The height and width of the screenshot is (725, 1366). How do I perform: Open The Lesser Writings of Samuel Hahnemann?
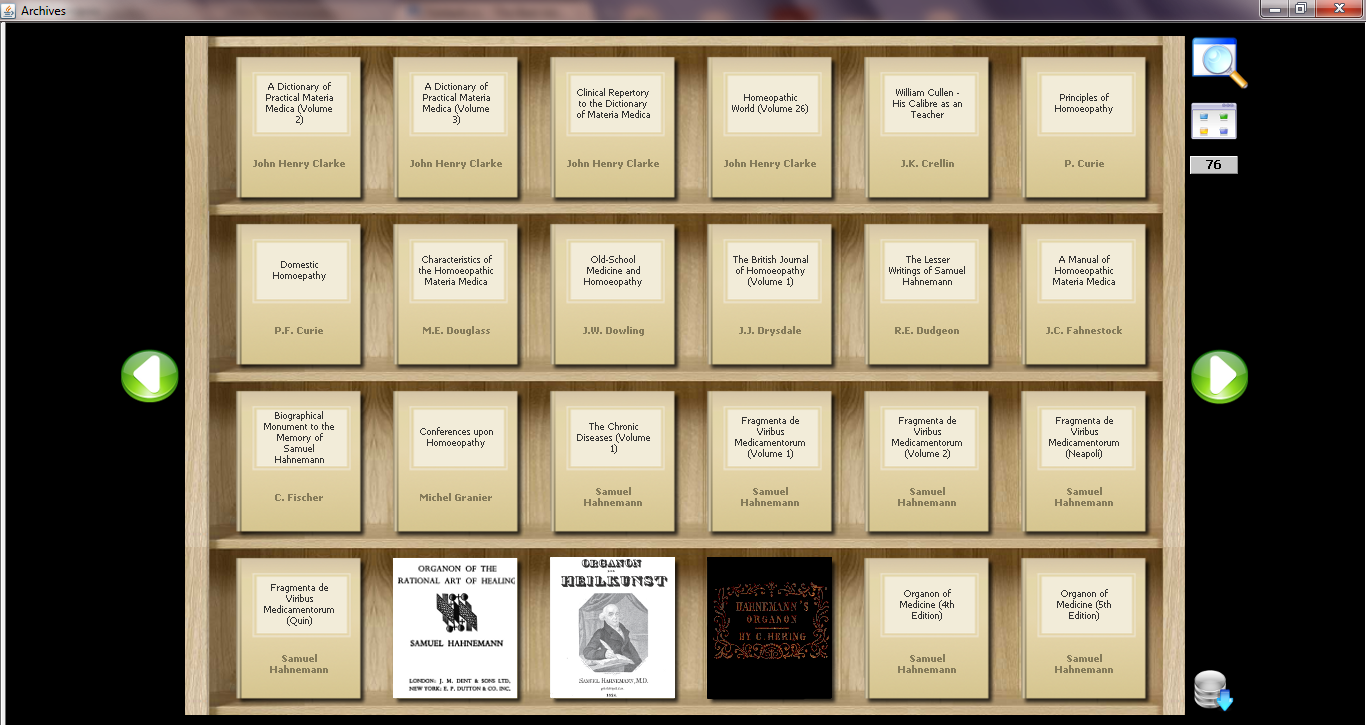pyautogui.click(x=927, y=294)
